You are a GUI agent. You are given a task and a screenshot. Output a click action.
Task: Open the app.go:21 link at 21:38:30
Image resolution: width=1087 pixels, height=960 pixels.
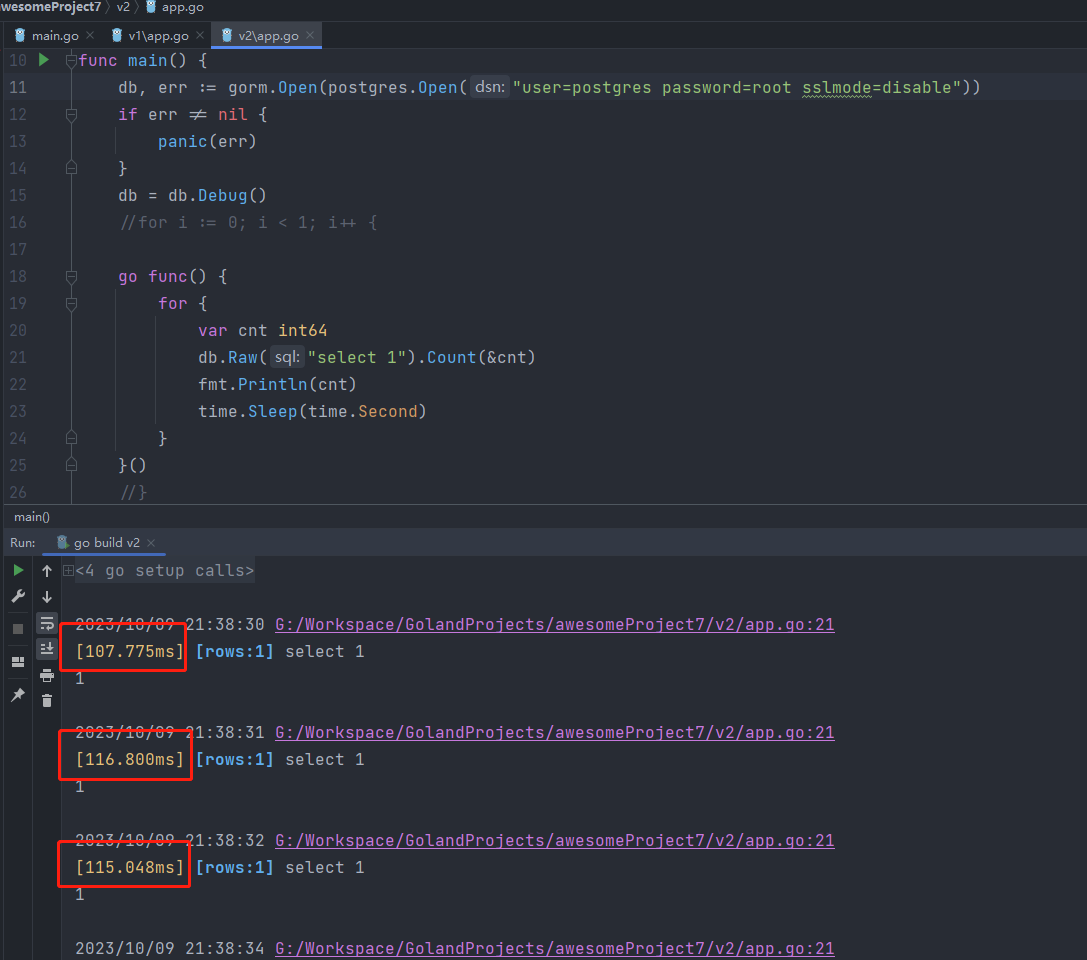[554, 625]
